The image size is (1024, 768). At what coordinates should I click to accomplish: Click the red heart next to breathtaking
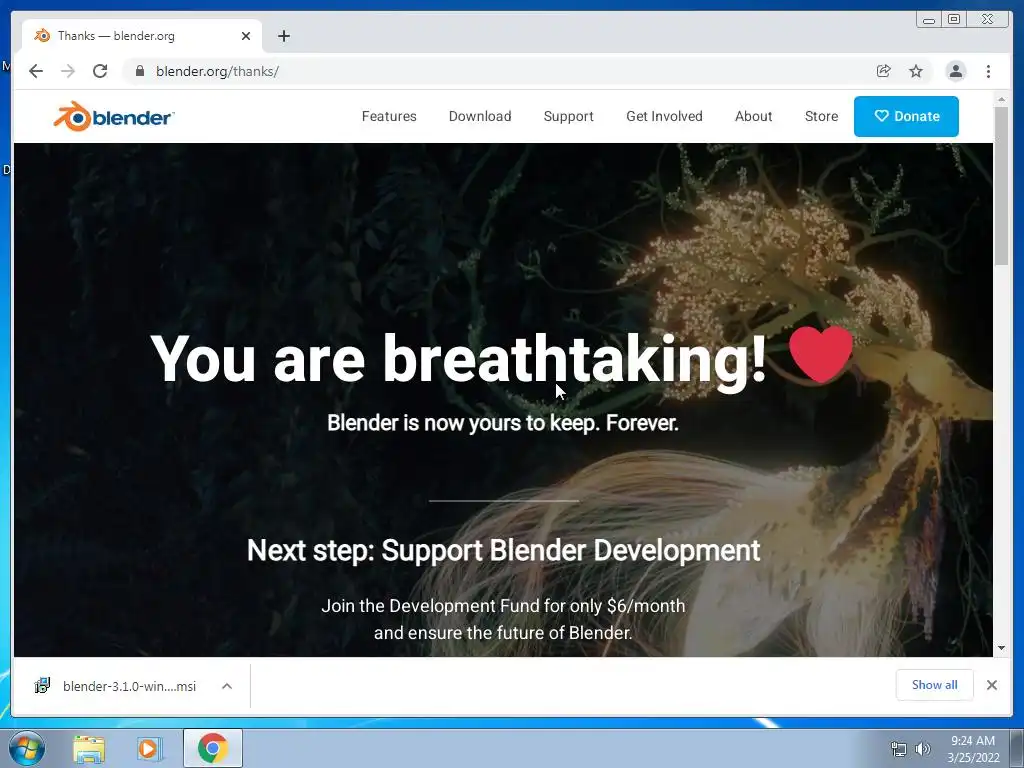point(820,353)
